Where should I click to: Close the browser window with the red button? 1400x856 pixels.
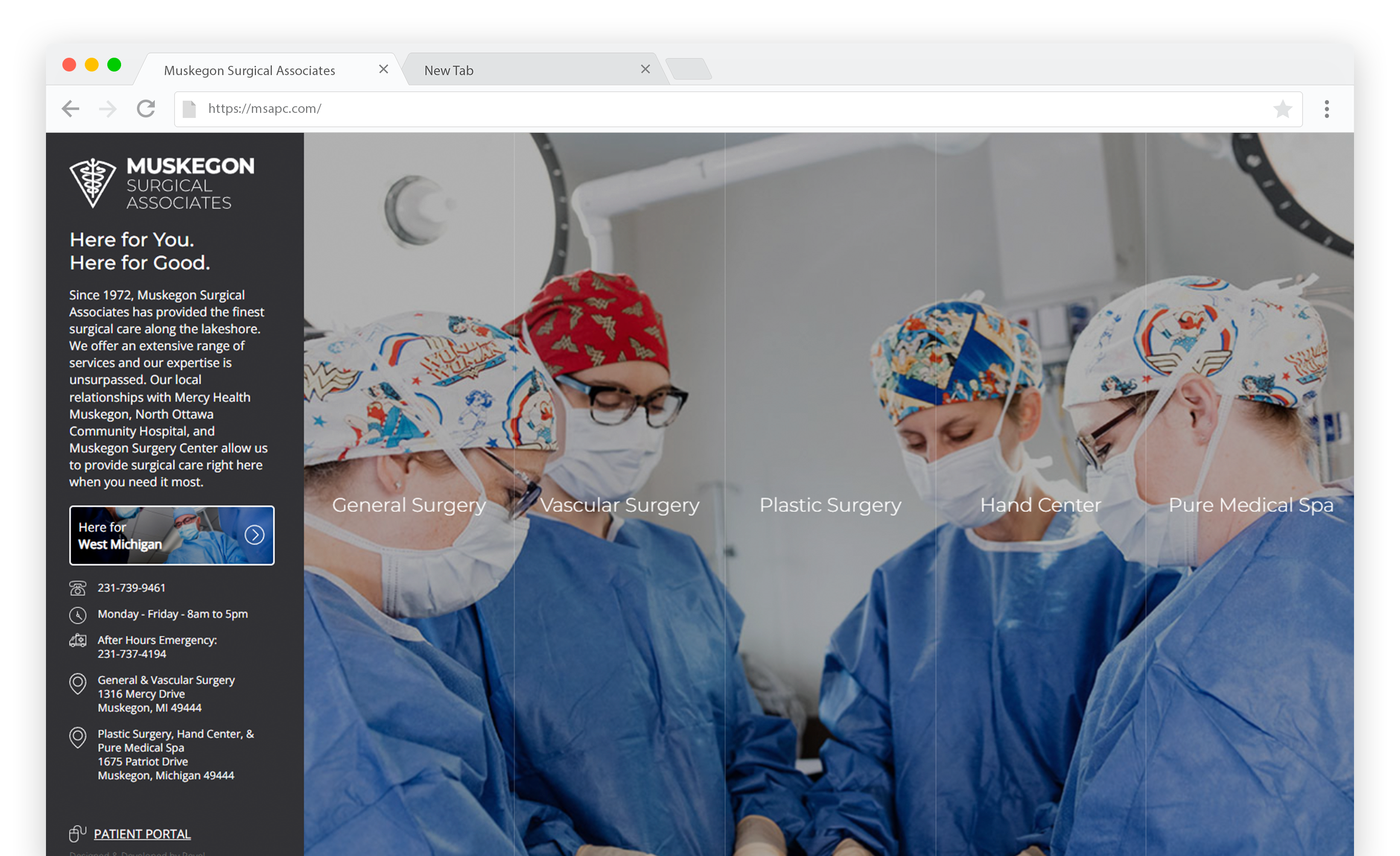click(69, 65)
